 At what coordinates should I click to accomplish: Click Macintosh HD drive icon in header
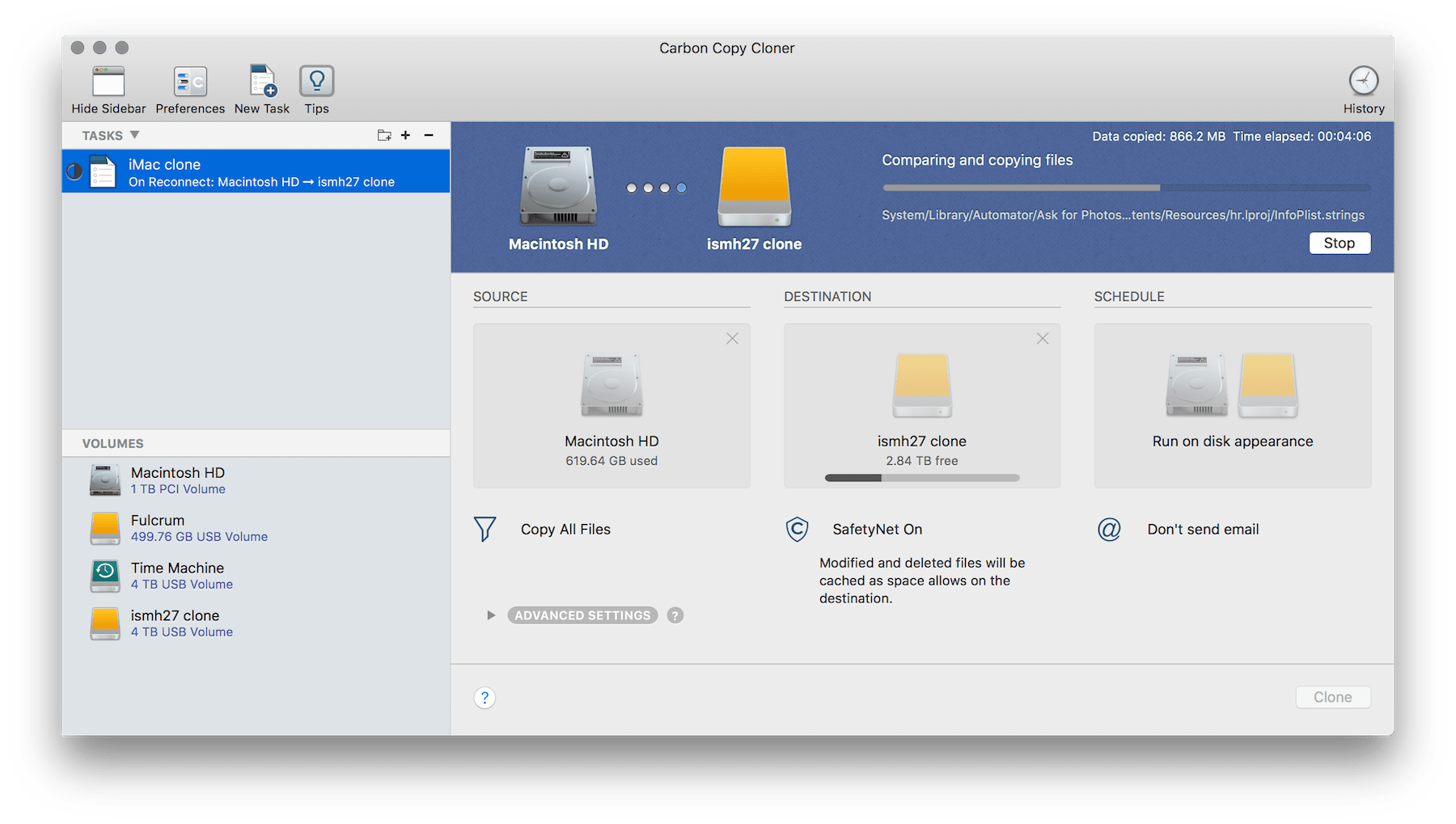(558, 186)
